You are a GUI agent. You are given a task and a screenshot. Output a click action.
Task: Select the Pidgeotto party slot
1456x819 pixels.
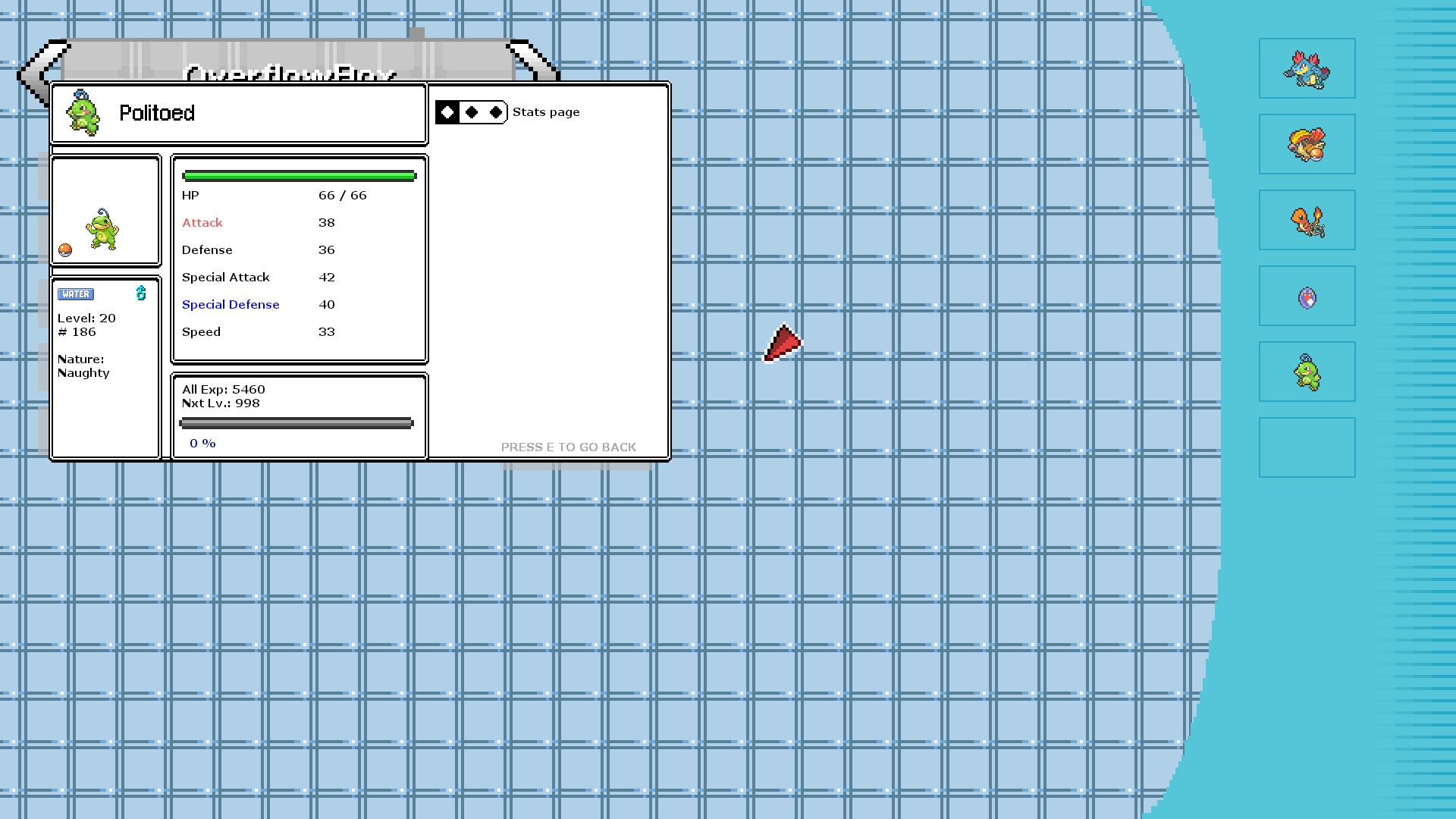(1307, 145)
